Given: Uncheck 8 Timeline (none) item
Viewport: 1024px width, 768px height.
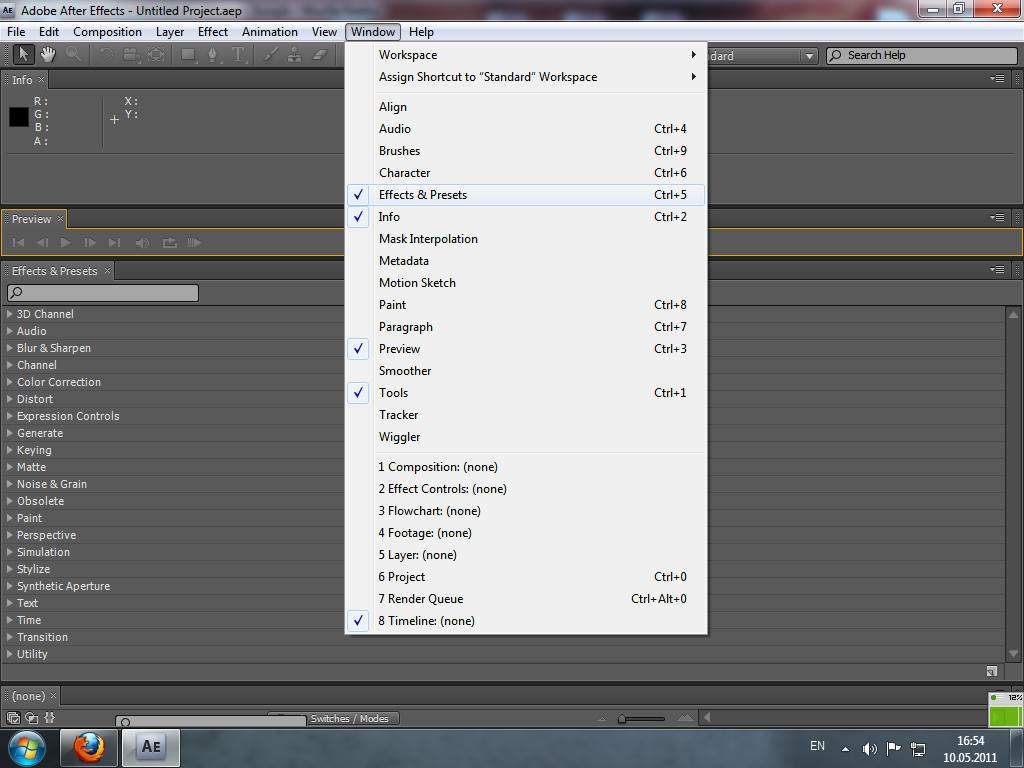Looking at the screenshot, I should pos(526,620).
